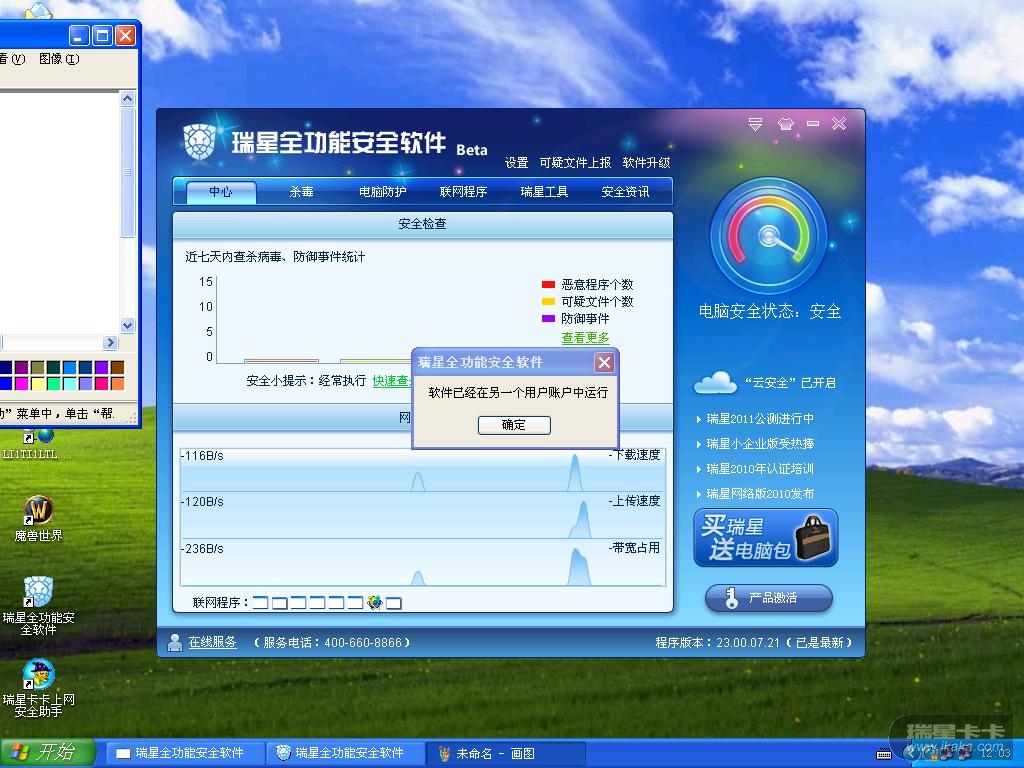Open the 在线服务 link
This screenshot has height=768, width=1024.
[x=212, y=642]
